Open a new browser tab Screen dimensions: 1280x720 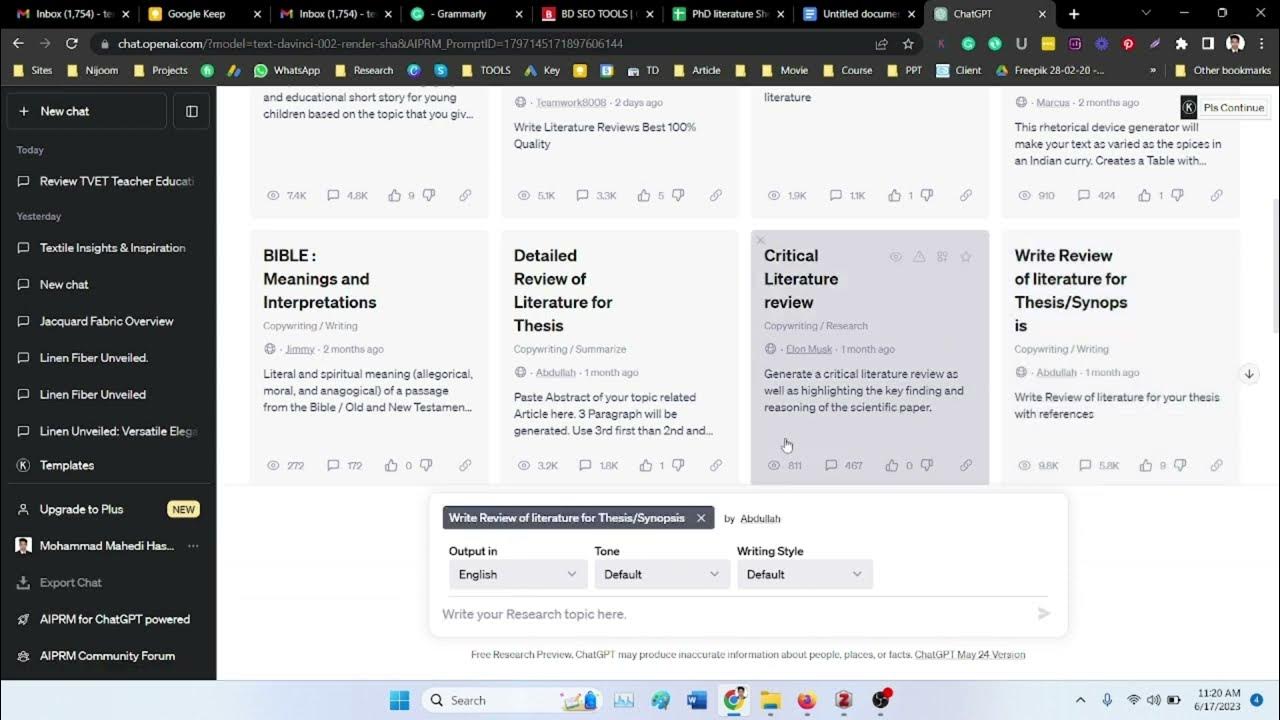click(1074, 14)
